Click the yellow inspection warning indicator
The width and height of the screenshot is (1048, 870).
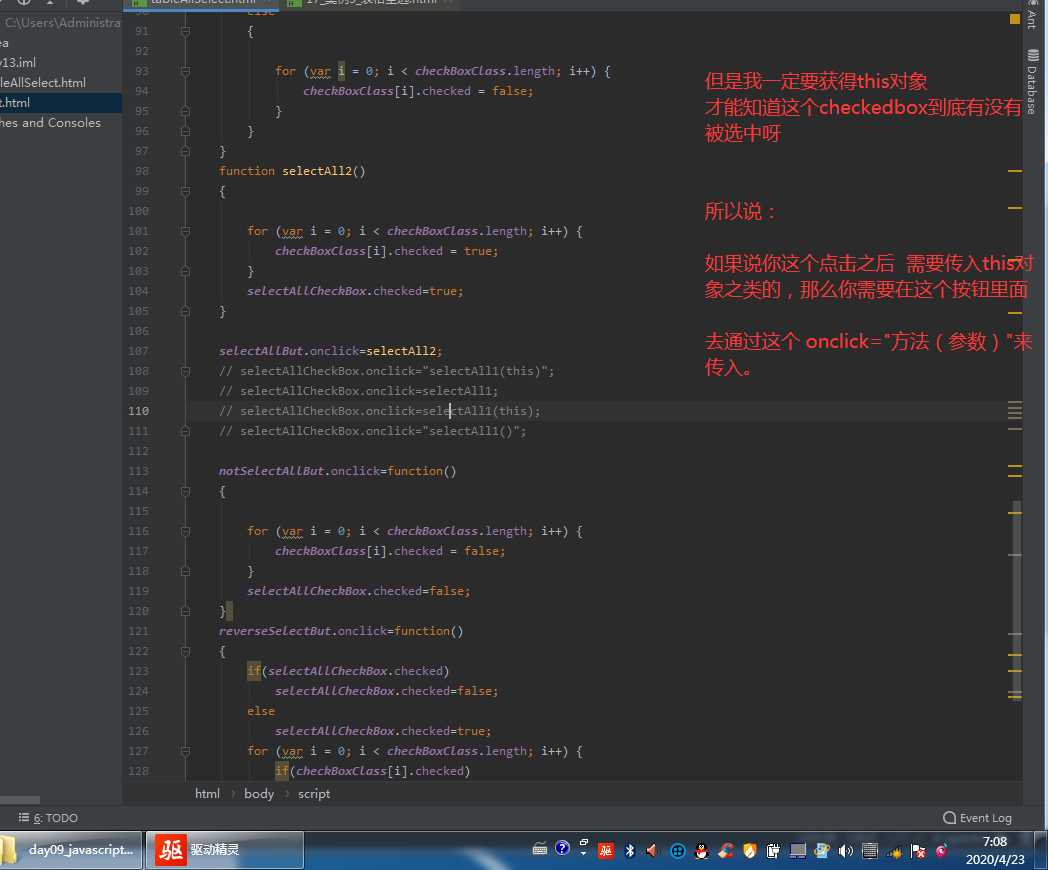[1015, 19]
